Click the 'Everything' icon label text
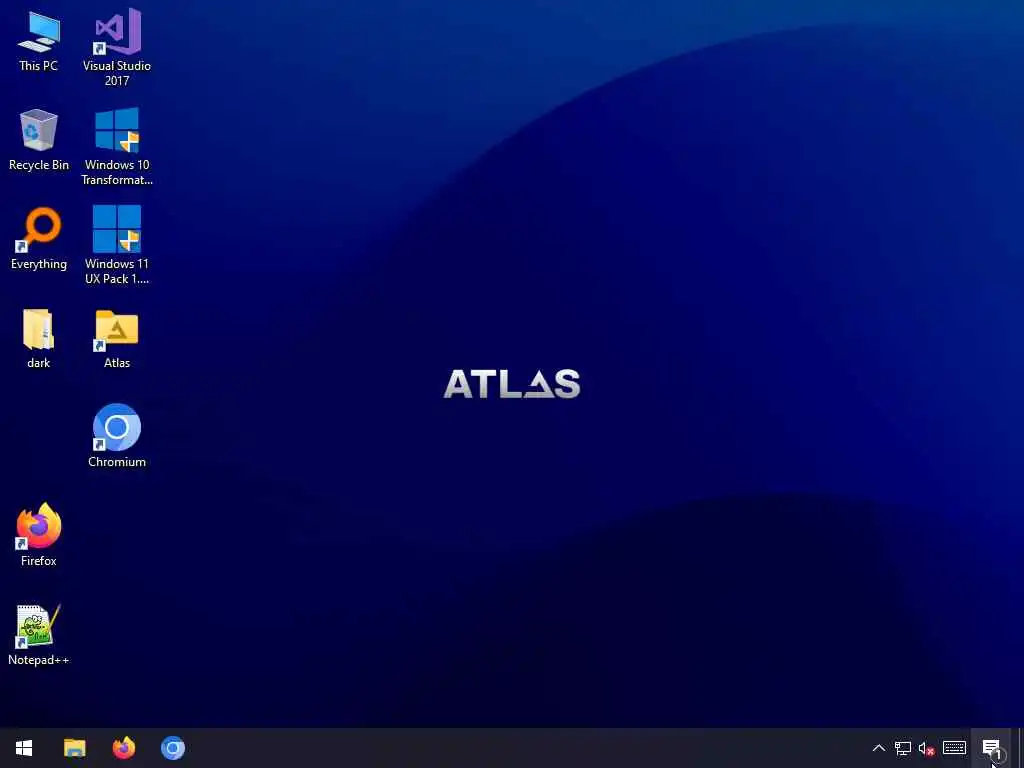 pos(39,264)
